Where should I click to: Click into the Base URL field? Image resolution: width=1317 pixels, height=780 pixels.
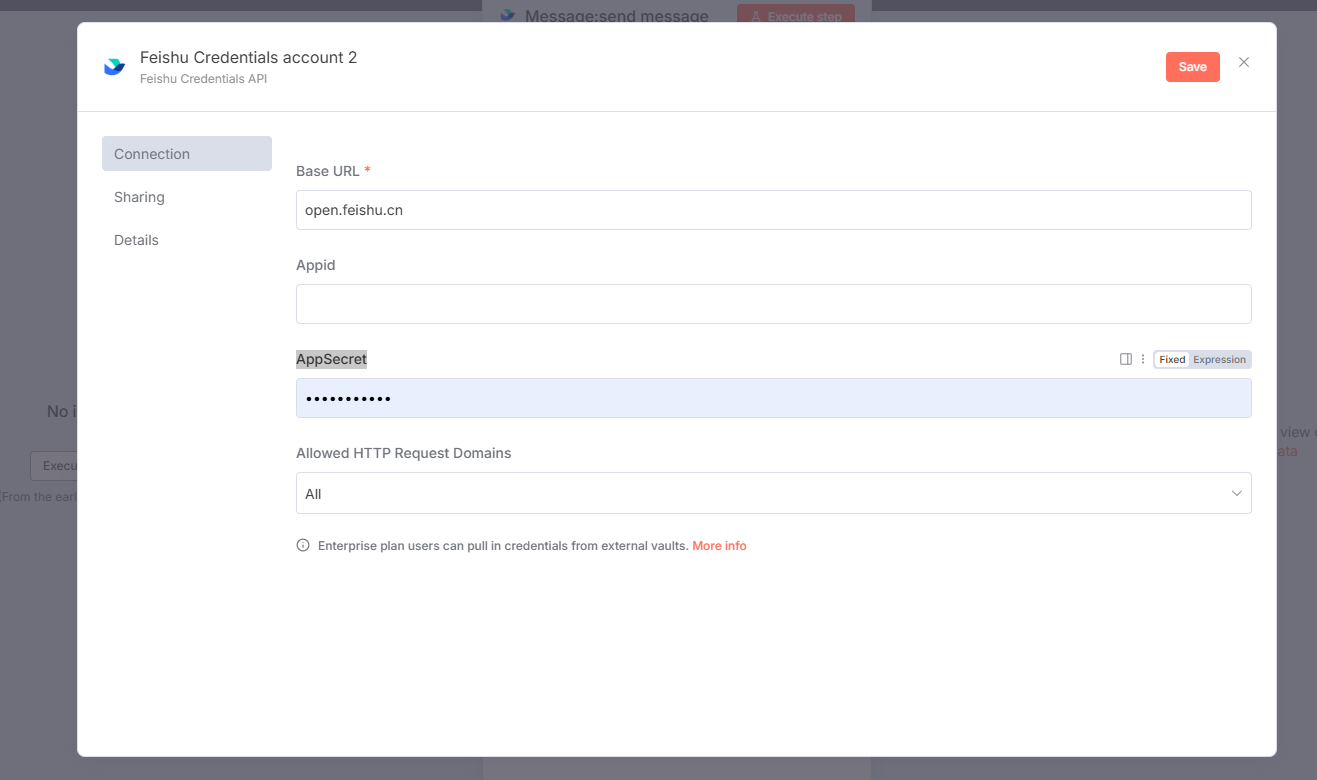(773, 210)
